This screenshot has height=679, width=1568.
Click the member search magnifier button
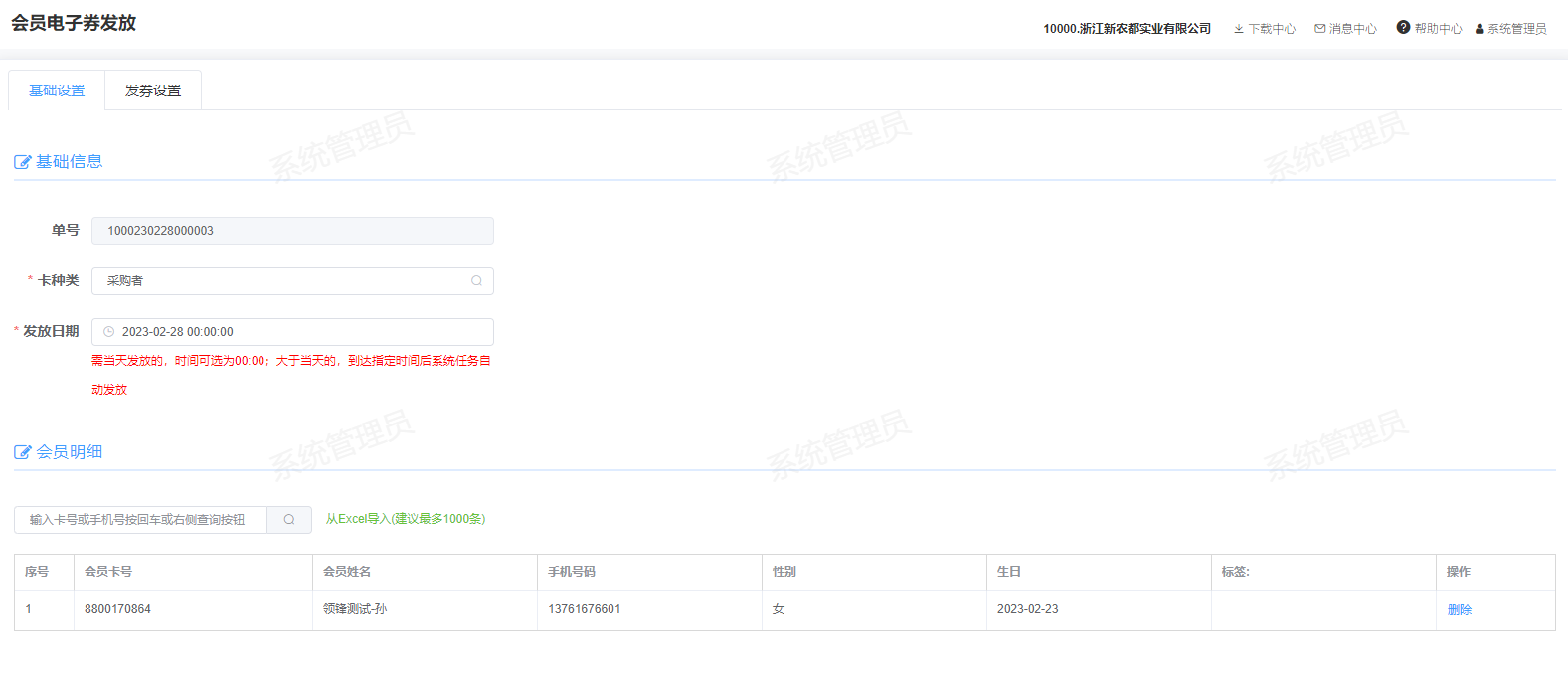pyautogui.click(x=289, y=520)
